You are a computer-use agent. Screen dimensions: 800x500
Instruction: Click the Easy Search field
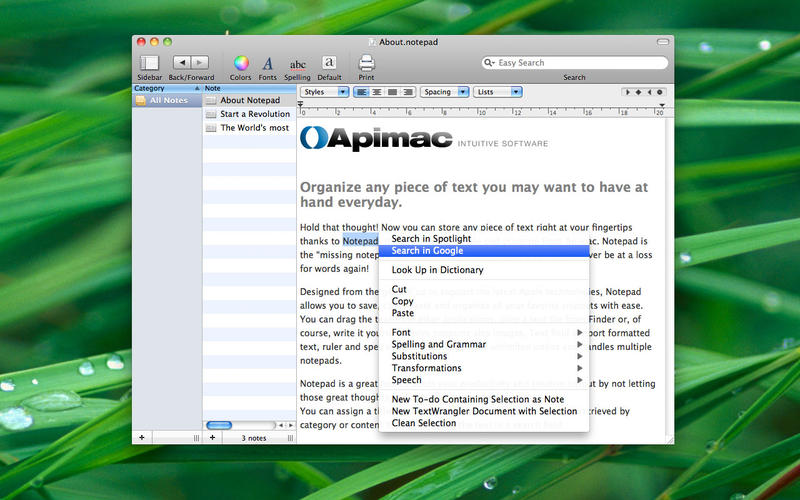(x=575, y=63)
